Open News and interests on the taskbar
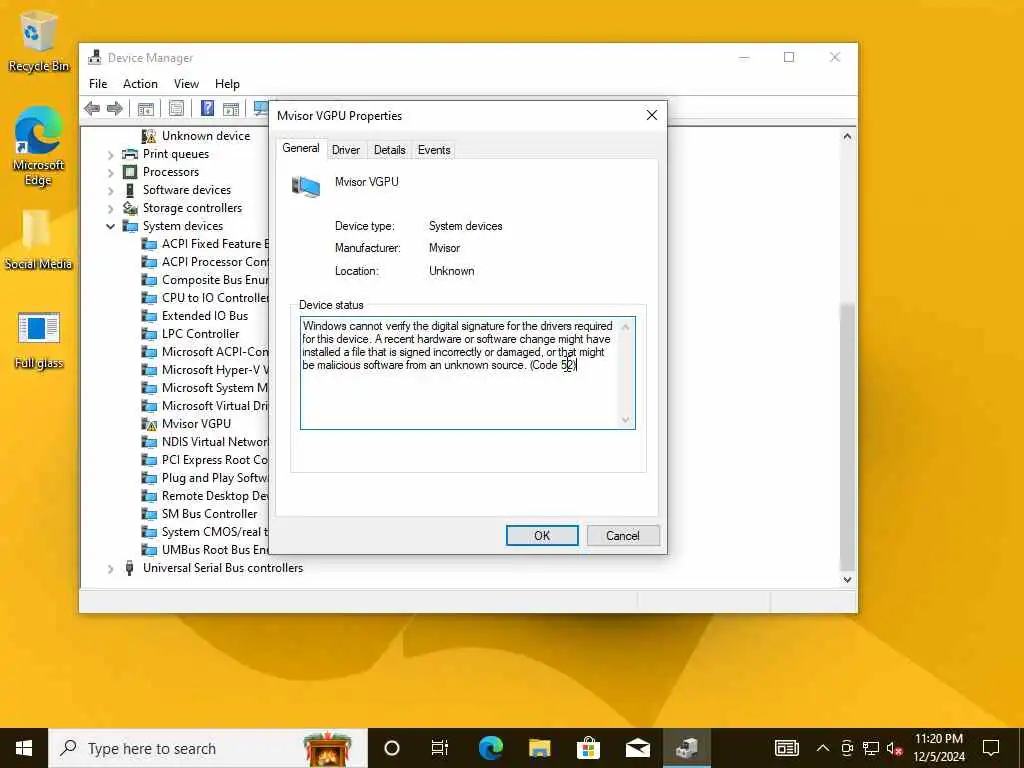 786,748
